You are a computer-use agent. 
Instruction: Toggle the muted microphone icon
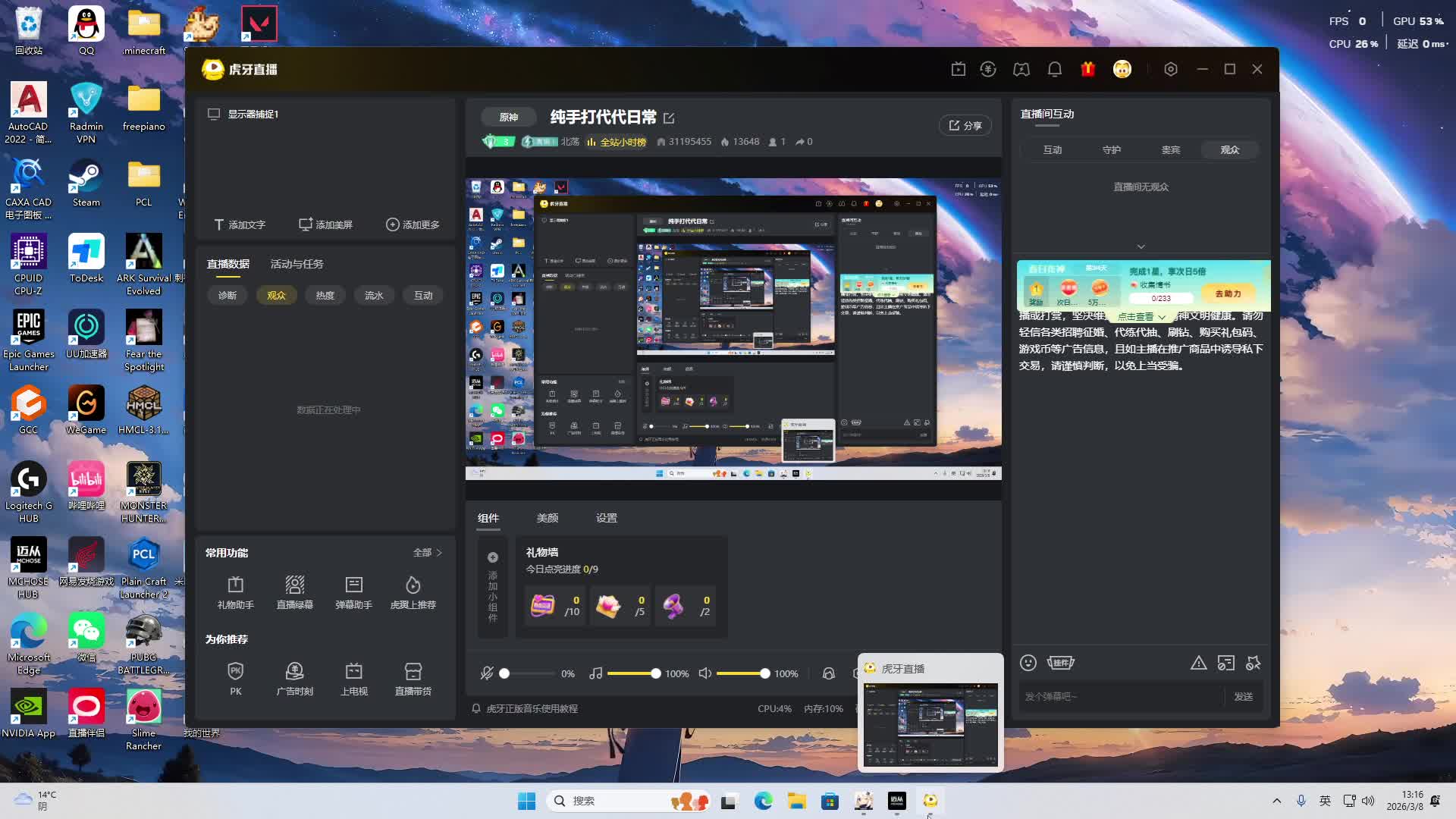[487, 673]
